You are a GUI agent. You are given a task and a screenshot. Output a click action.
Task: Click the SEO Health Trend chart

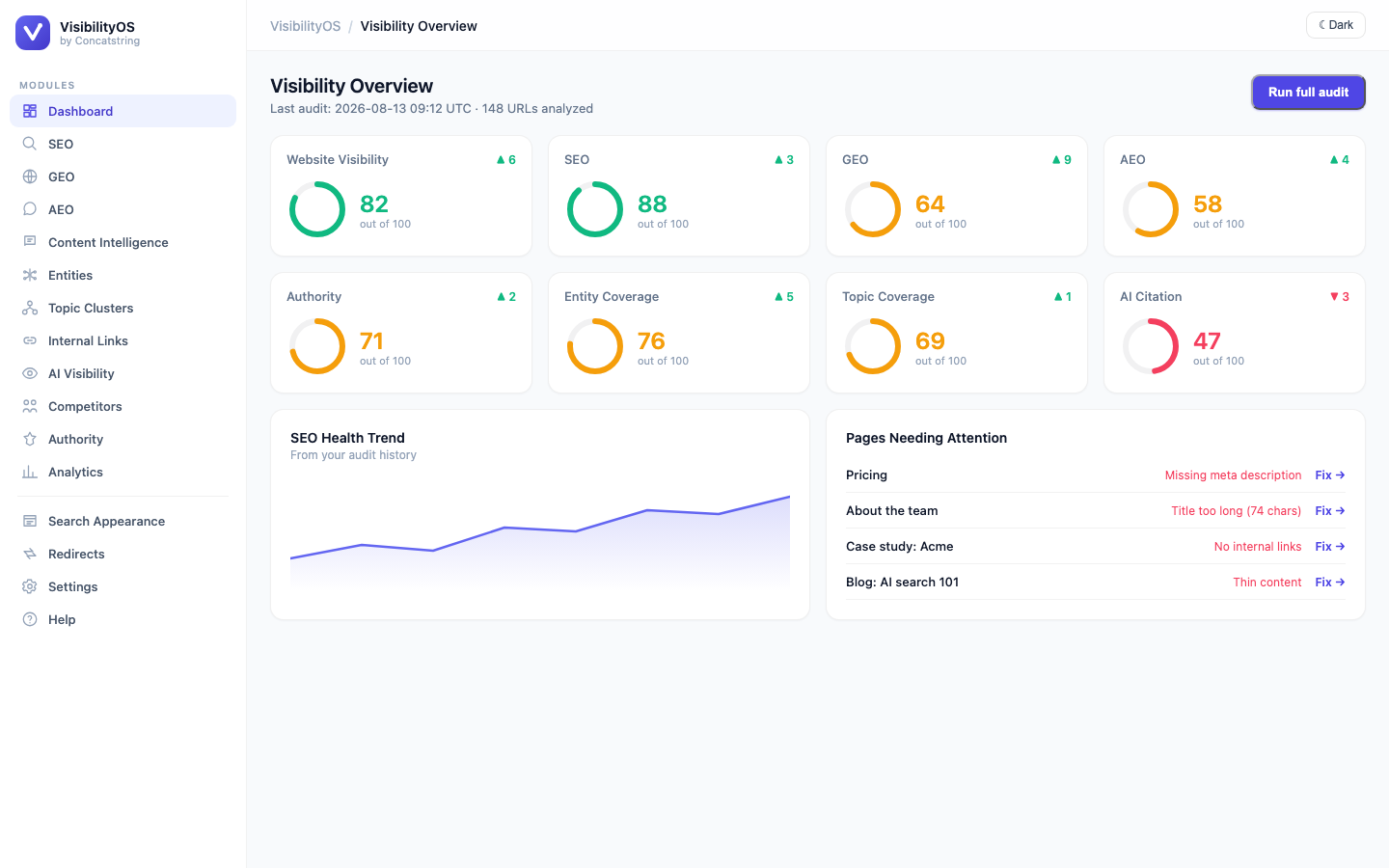tap(540, 541)
